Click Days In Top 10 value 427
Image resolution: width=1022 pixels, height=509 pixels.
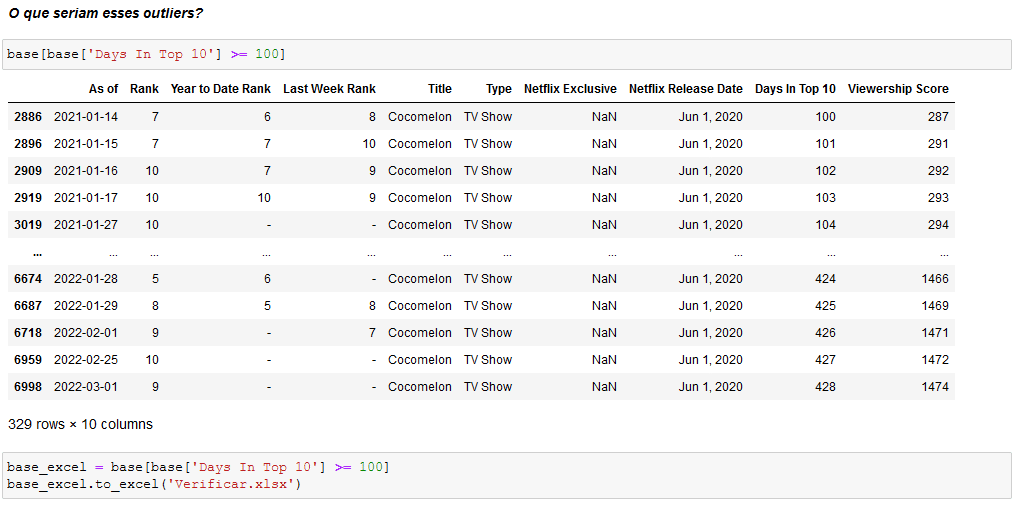tap(825, 359)
